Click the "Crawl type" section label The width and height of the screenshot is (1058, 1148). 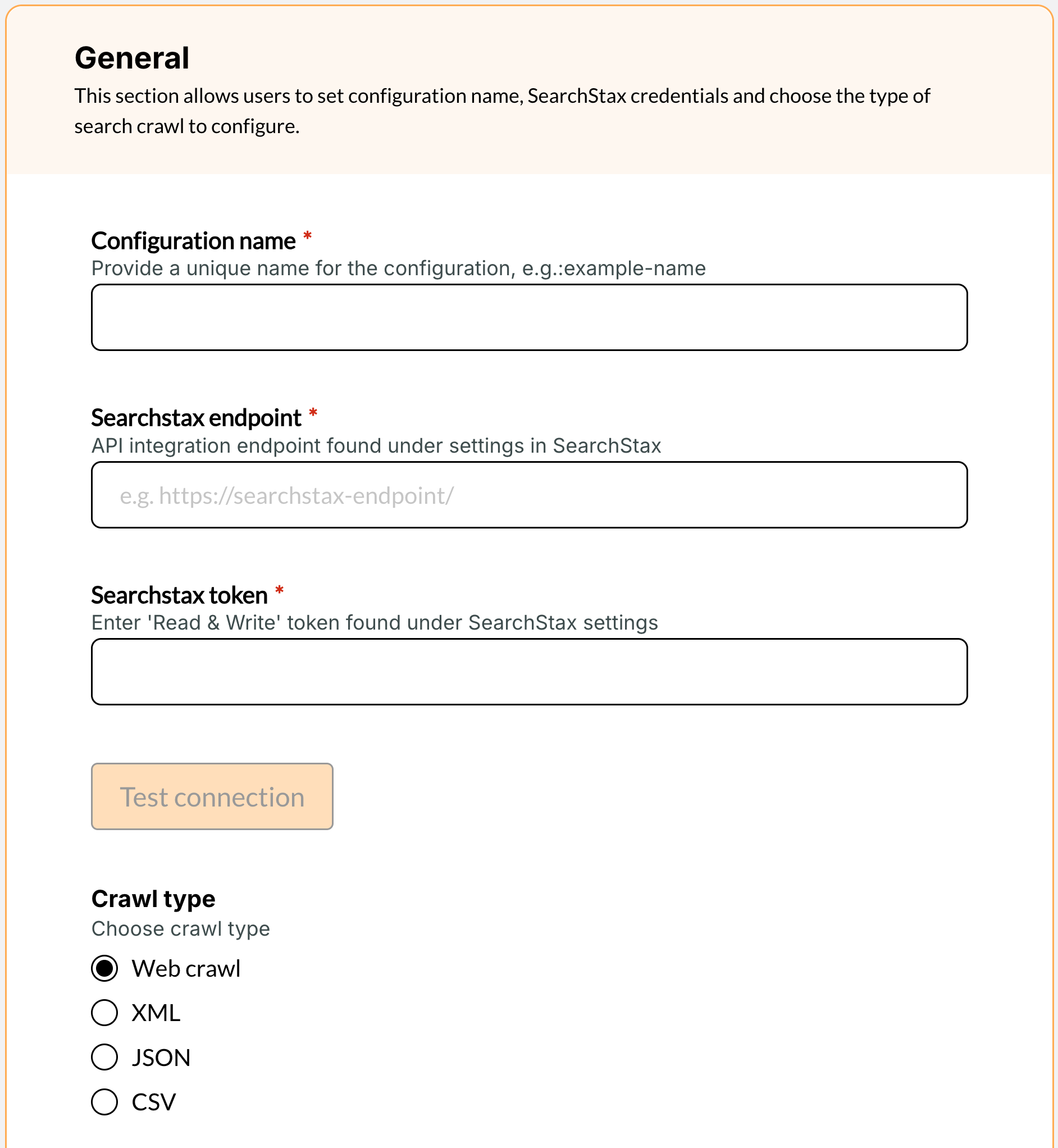point(153,899)
